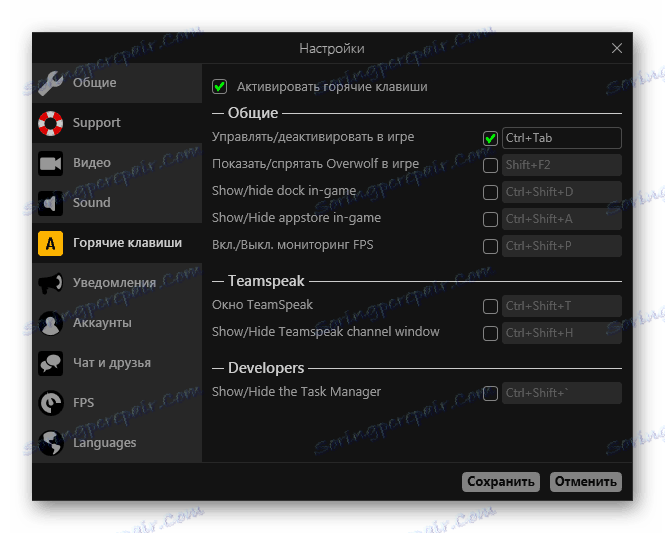
Task: Click the Сохранить button
Action: [501, 482]
